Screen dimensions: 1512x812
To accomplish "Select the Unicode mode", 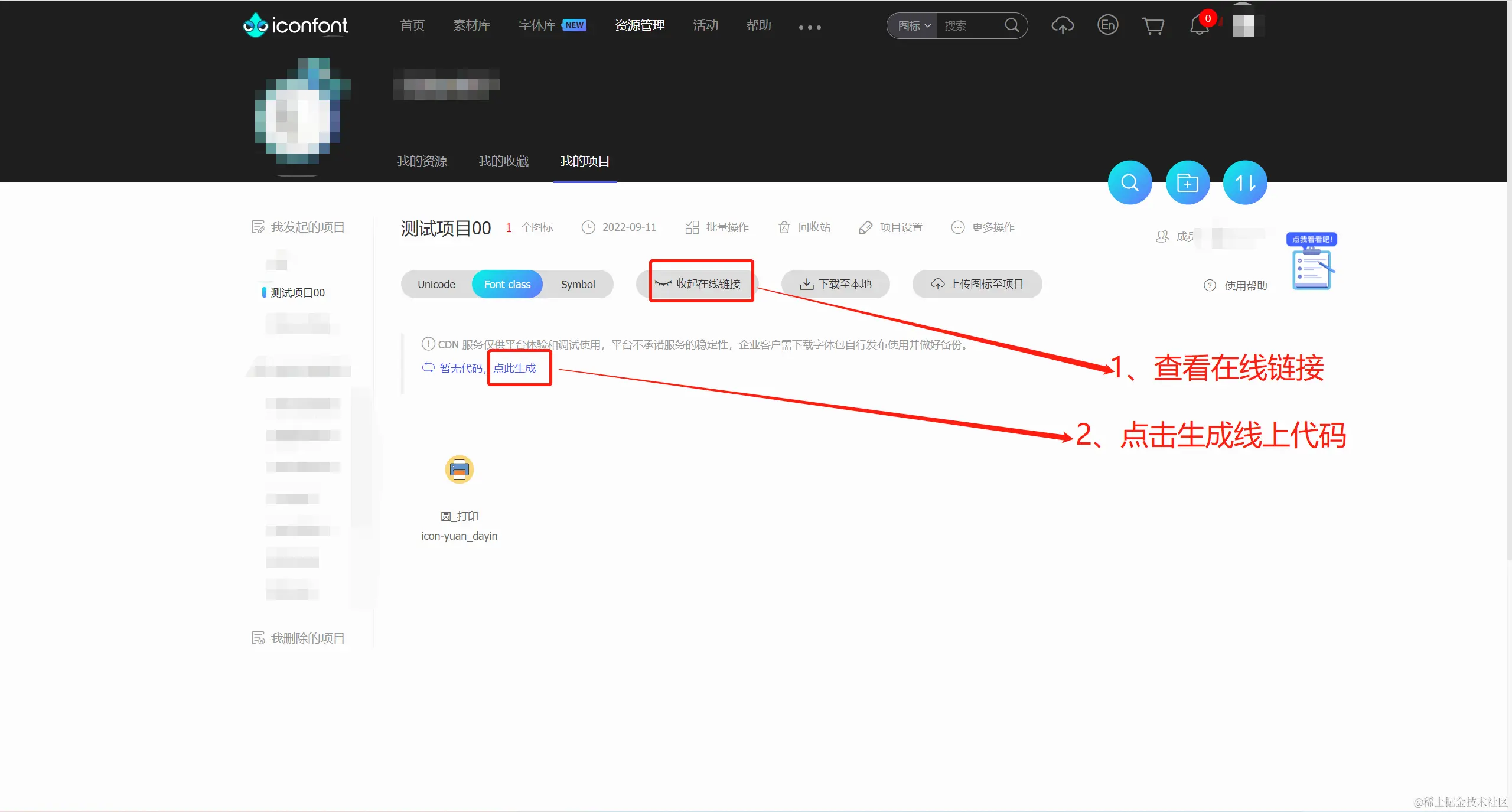I will pos(436,284).
